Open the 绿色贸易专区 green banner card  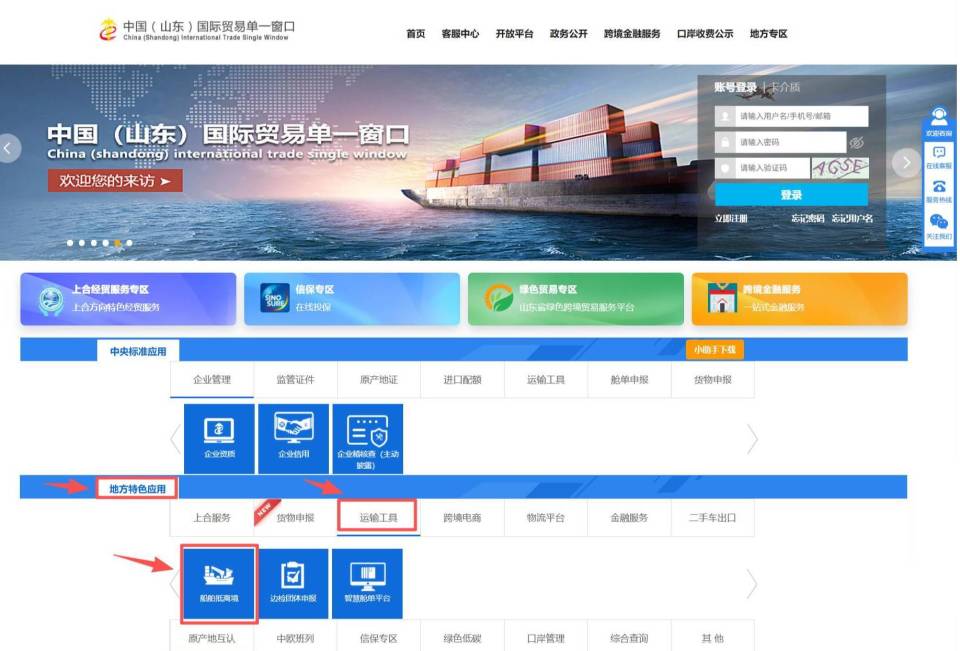576,299
